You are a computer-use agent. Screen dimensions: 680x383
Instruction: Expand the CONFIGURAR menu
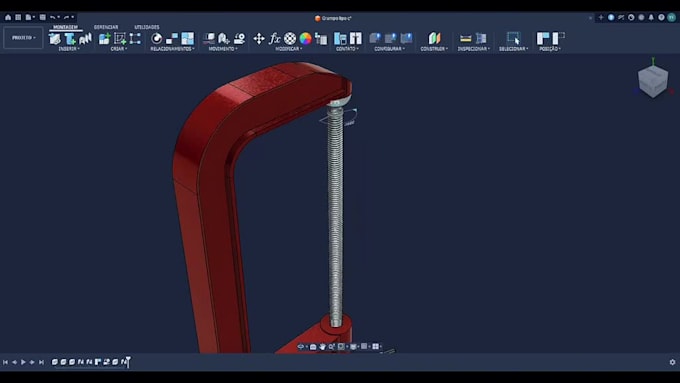390,49
